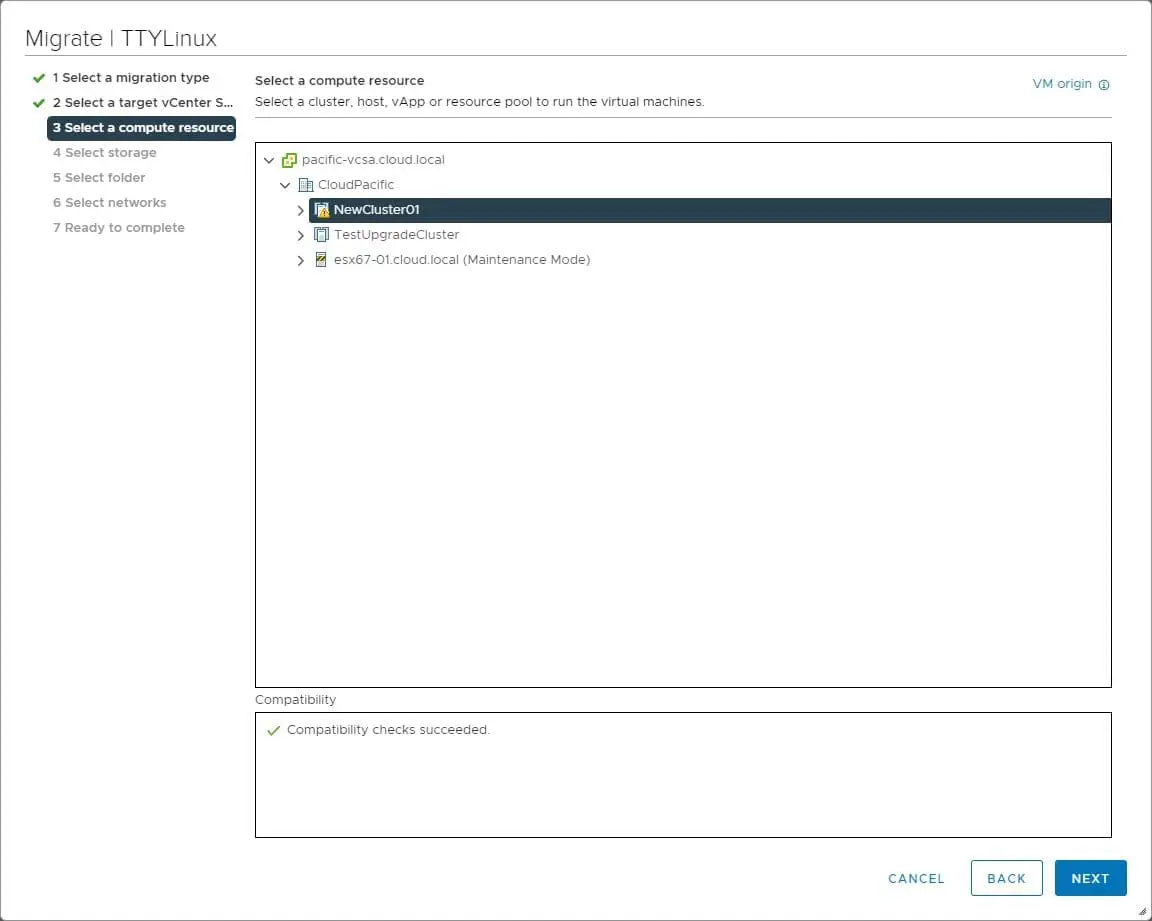Select esx67-01.cloud.local (Maintenance Mode) host
The width and height of the screenshot is (1152, 921).
tap(462, 260)
